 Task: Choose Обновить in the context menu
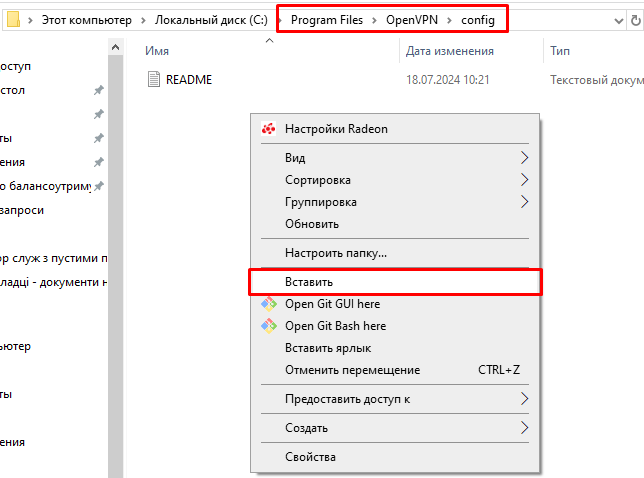pos(312,224)
